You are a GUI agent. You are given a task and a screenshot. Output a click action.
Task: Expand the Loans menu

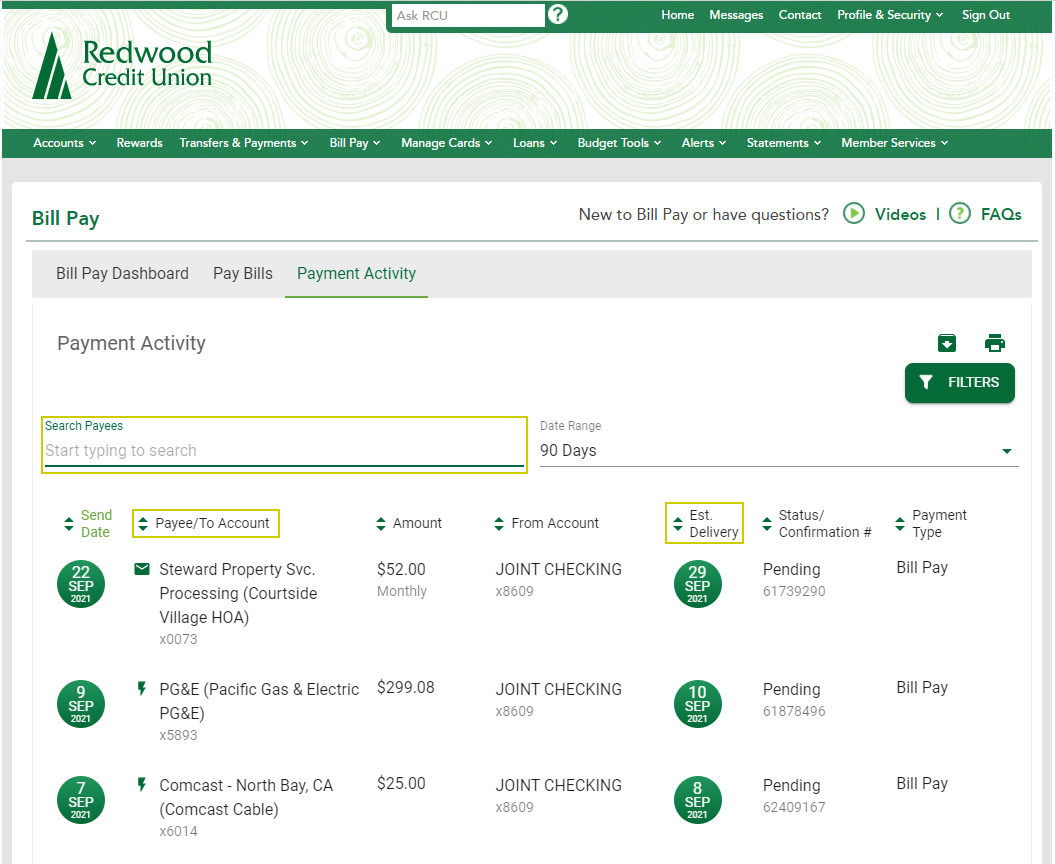pos(535,143)
